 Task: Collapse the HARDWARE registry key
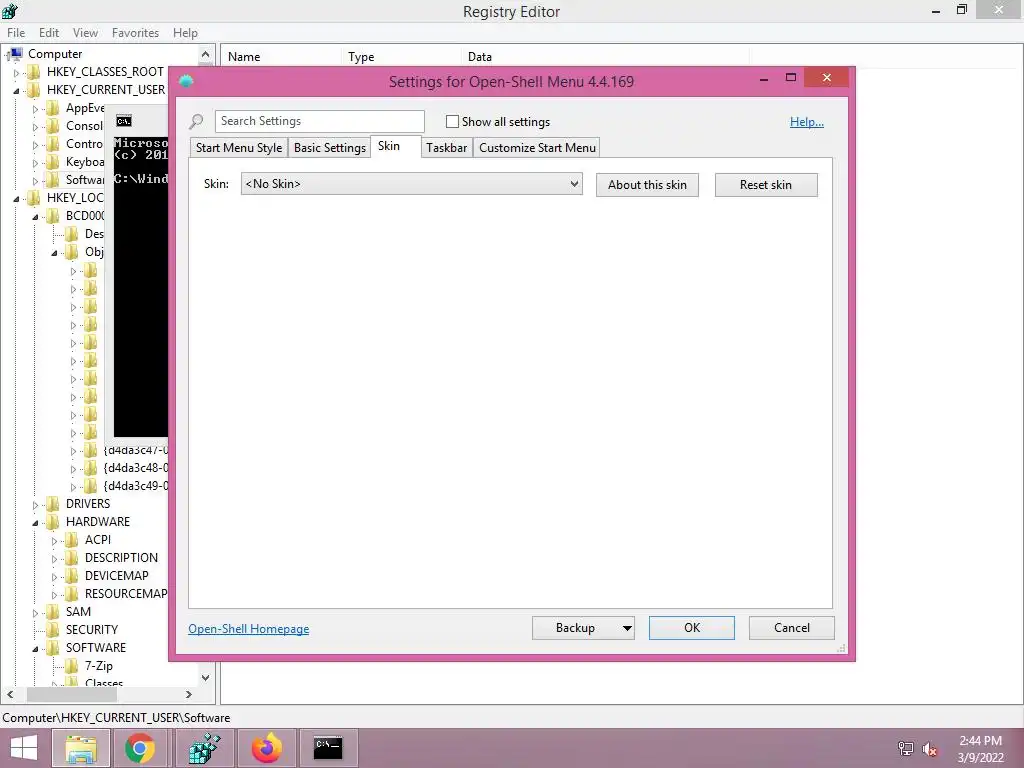(x=36, y=522)
